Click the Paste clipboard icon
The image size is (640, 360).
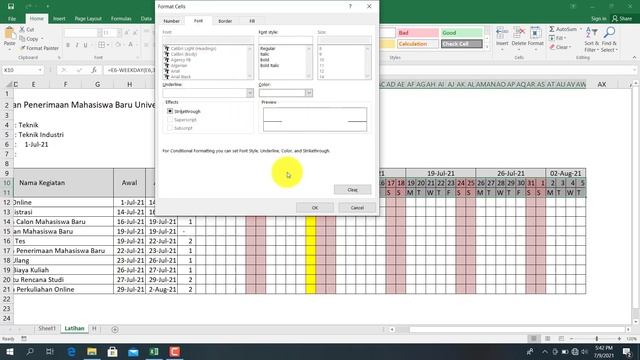(9, 34)
